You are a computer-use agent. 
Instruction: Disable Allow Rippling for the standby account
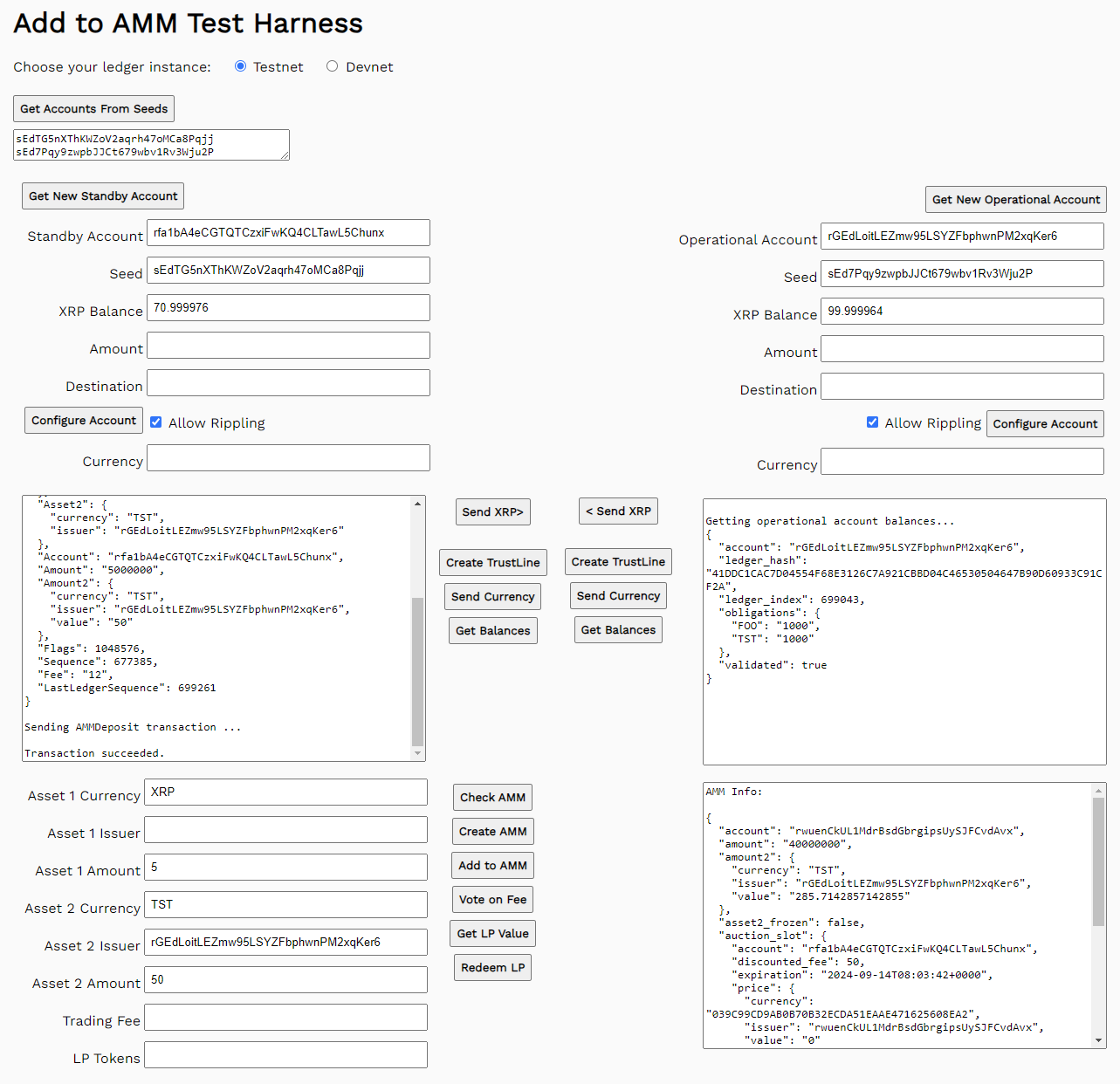tap(155, 422)
